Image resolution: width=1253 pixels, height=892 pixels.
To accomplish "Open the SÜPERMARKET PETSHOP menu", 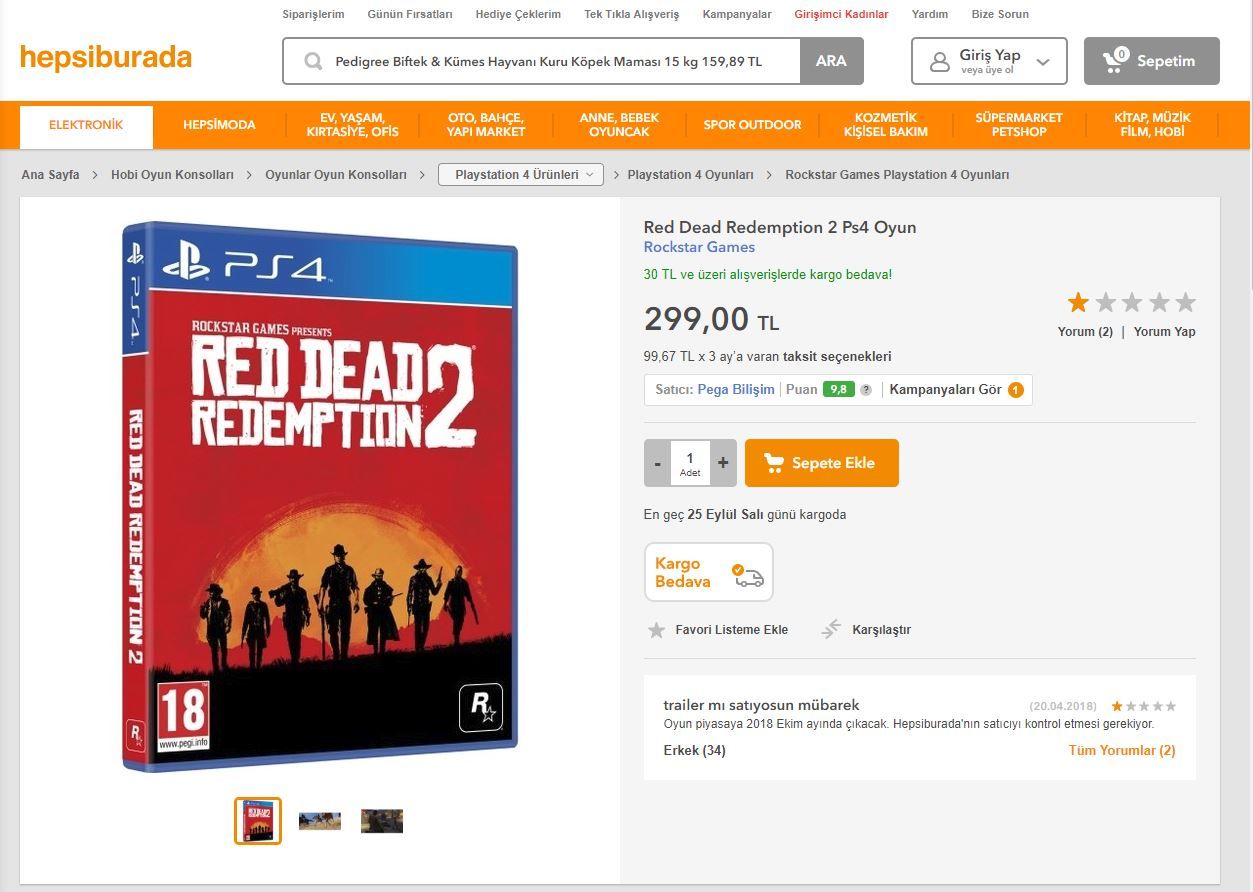I will coord(1019,126).
